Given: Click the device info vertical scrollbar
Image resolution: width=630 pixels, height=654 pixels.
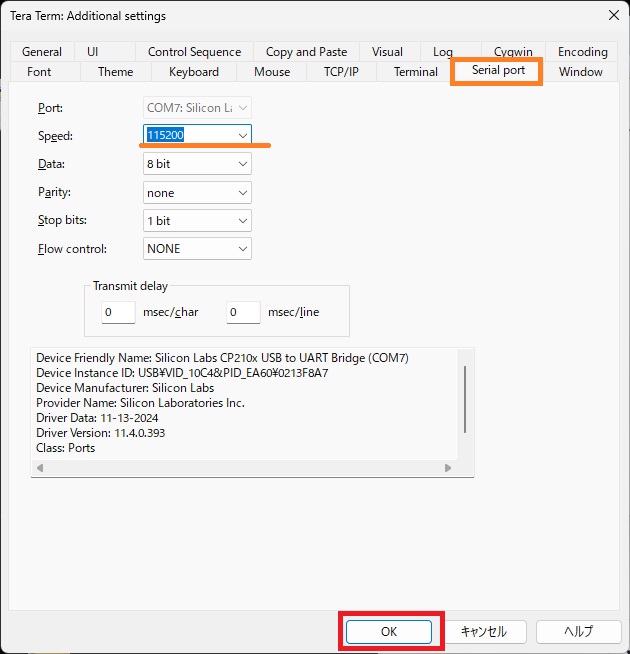Looking at the screenshot, I should (465, 400).
